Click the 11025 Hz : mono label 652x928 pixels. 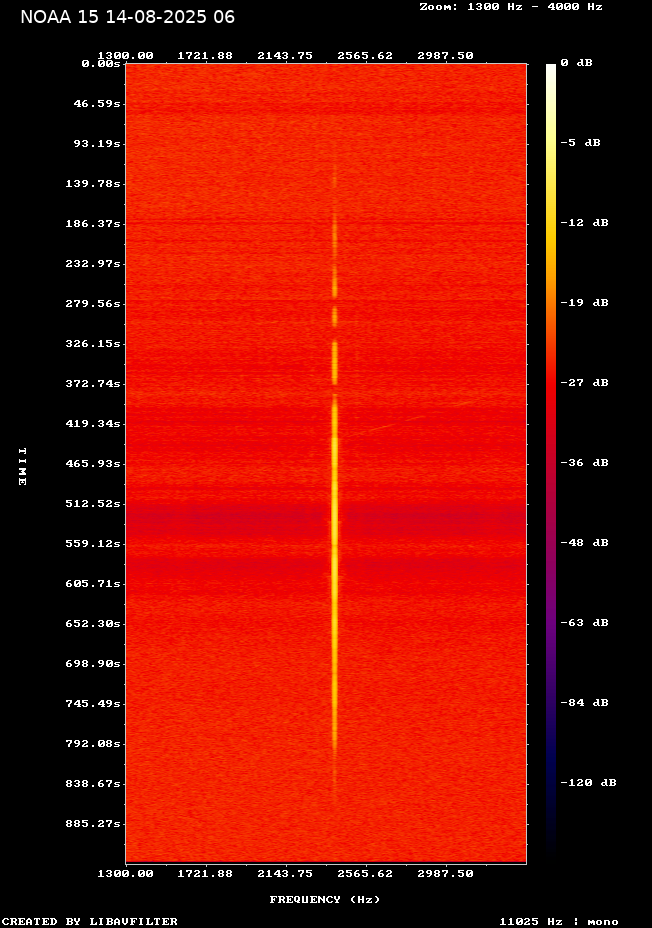(559, 921)
